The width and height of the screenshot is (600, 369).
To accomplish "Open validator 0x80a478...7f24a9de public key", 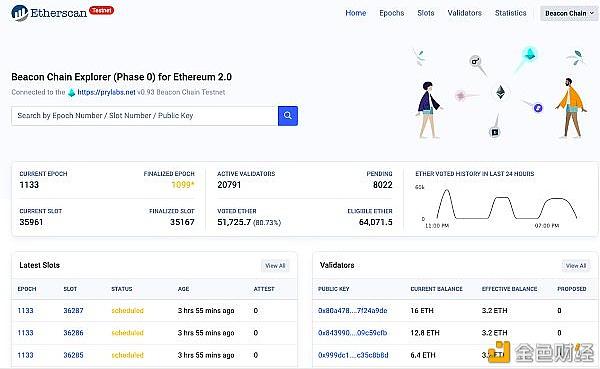I will (x=352, y=310).
